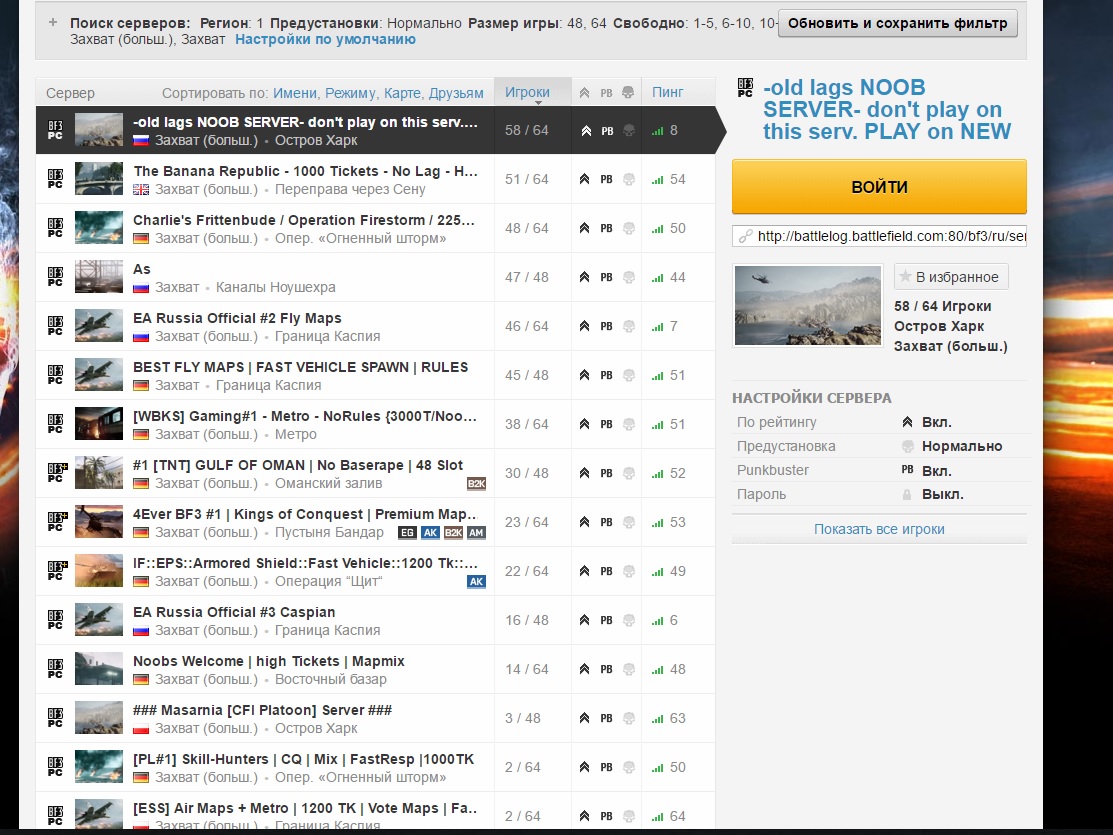Click Предустановка Нормально value
The width and height of the screenshot is (1113, 835).
(x=962, y=447)
